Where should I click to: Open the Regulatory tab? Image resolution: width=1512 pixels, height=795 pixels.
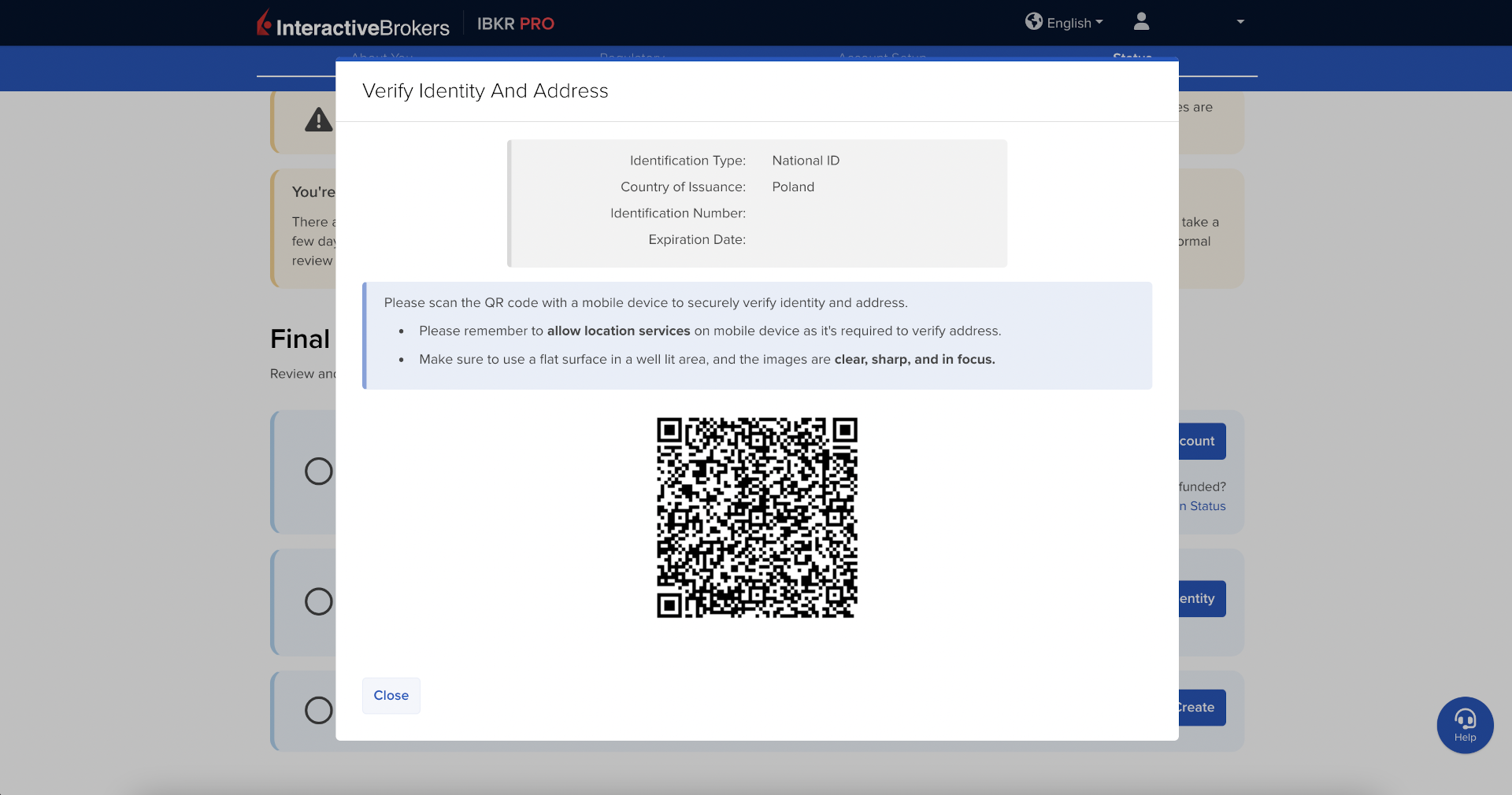point(632,57)
